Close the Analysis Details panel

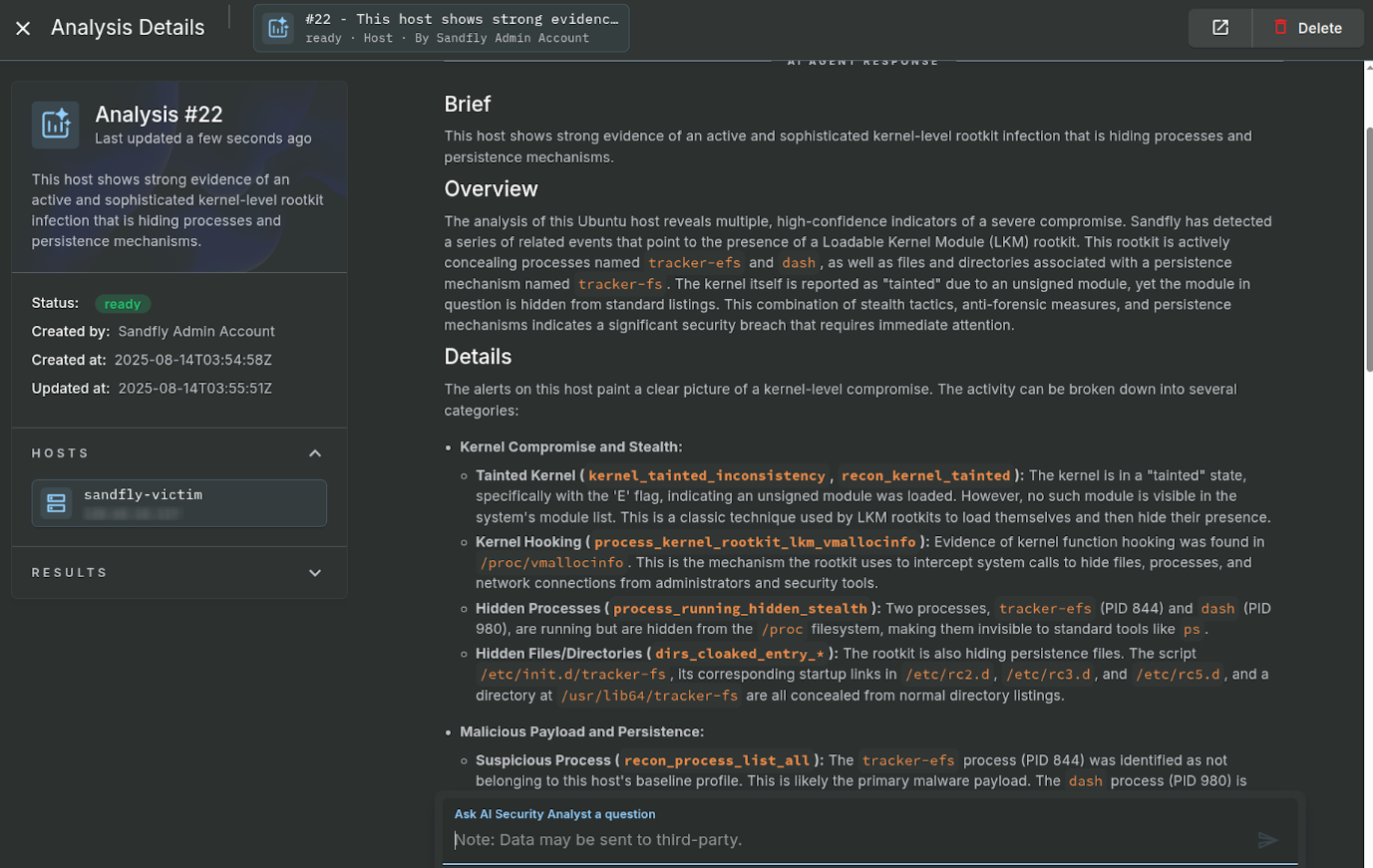point(23,28)
